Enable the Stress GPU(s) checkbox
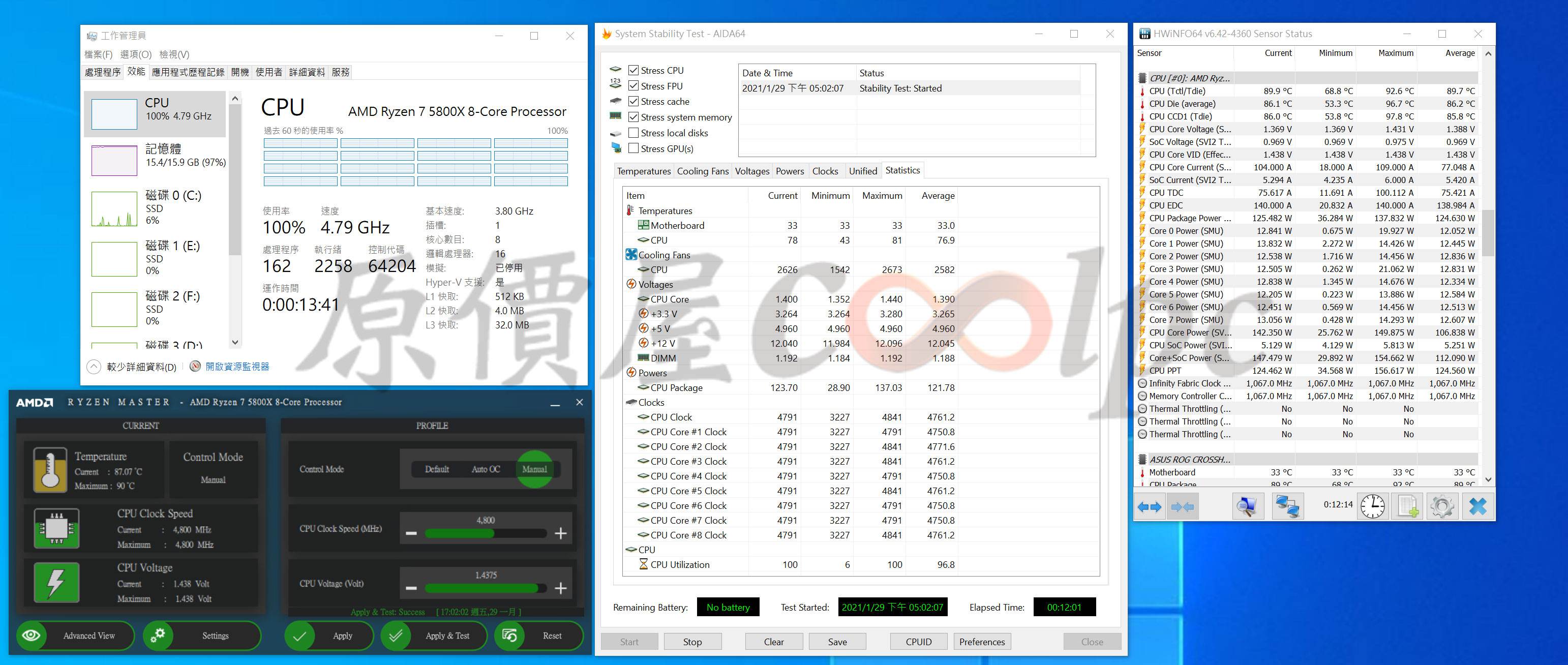1568x665 pixels. pyautogui.click(x=633, y=148)
